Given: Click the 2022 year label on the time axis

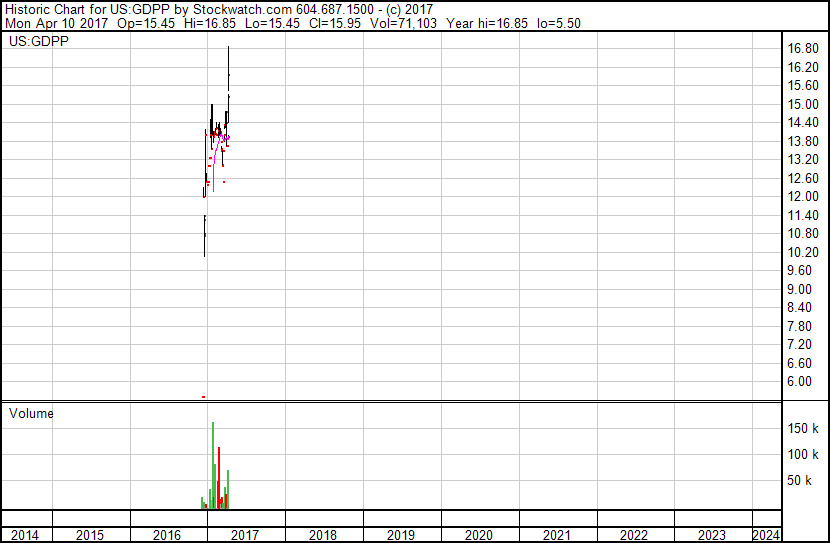Looking at the screenshot, I should click(634, 535).
